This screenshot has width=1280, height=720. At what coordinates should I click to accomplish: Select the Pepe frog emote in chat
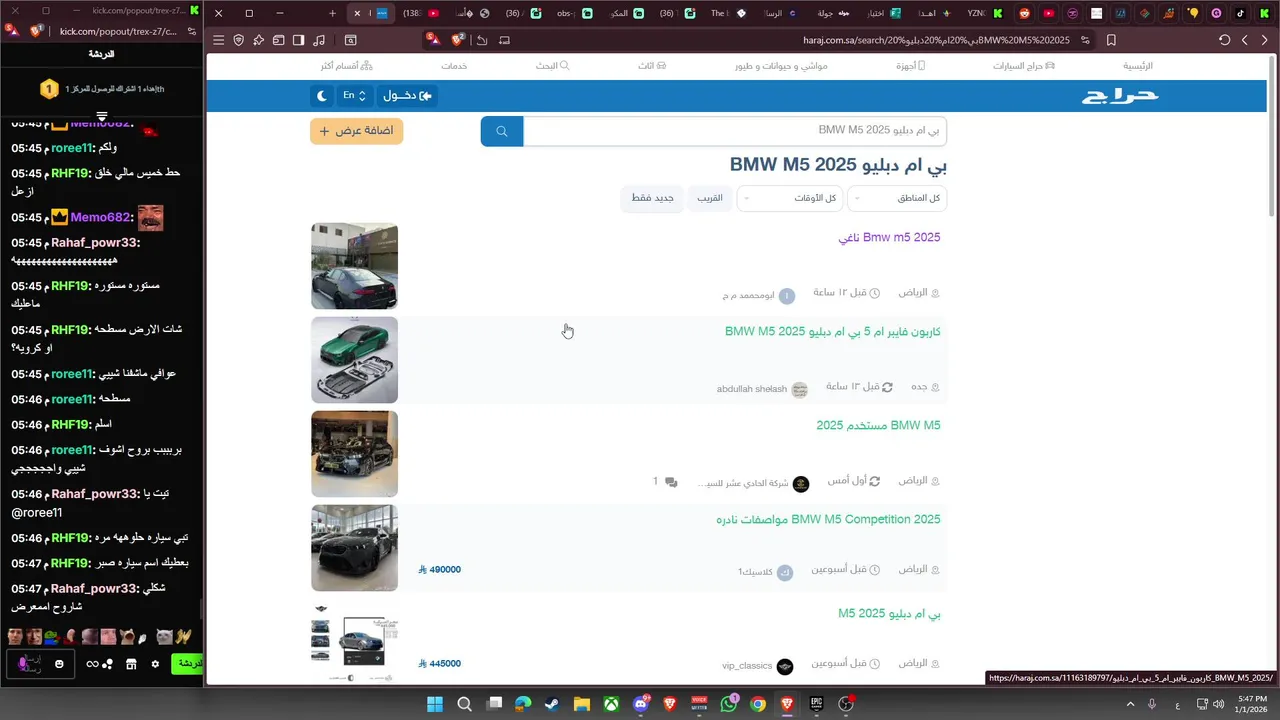coord(53,637)
